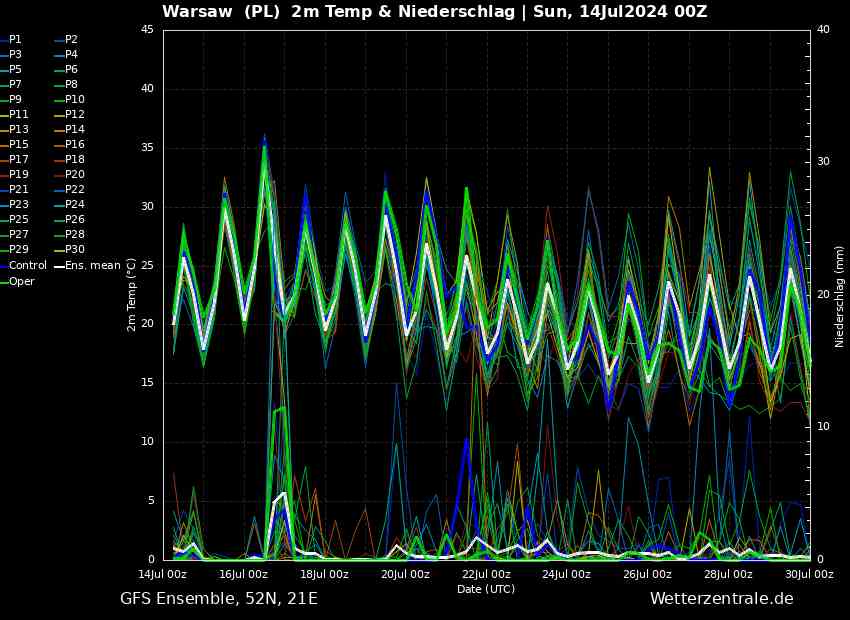This screenshot has width=850, height=620.
Task: Click the "14Jul 00z" date tick label
Action: coord(164,574)
